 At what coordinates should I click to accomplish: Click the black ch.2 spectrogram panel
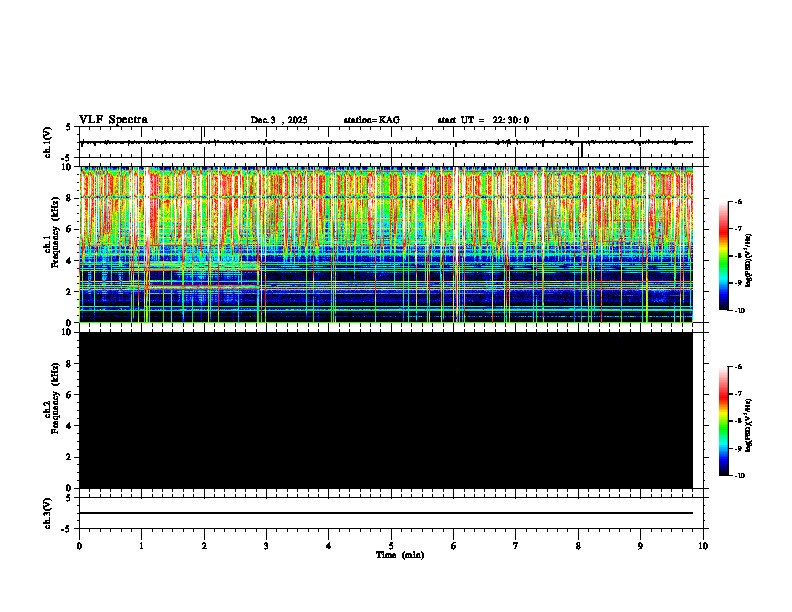(386, 410)
